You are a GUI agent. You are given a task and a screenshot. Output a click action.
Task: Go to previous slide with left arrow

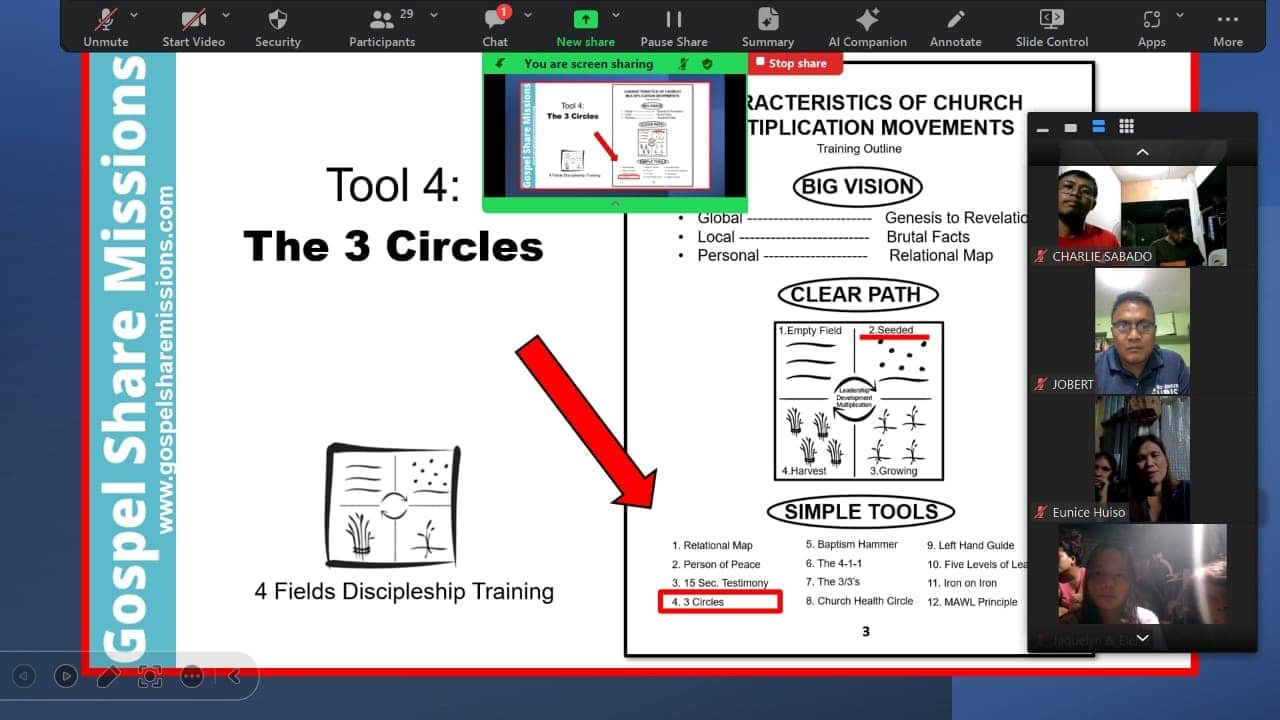24,676
